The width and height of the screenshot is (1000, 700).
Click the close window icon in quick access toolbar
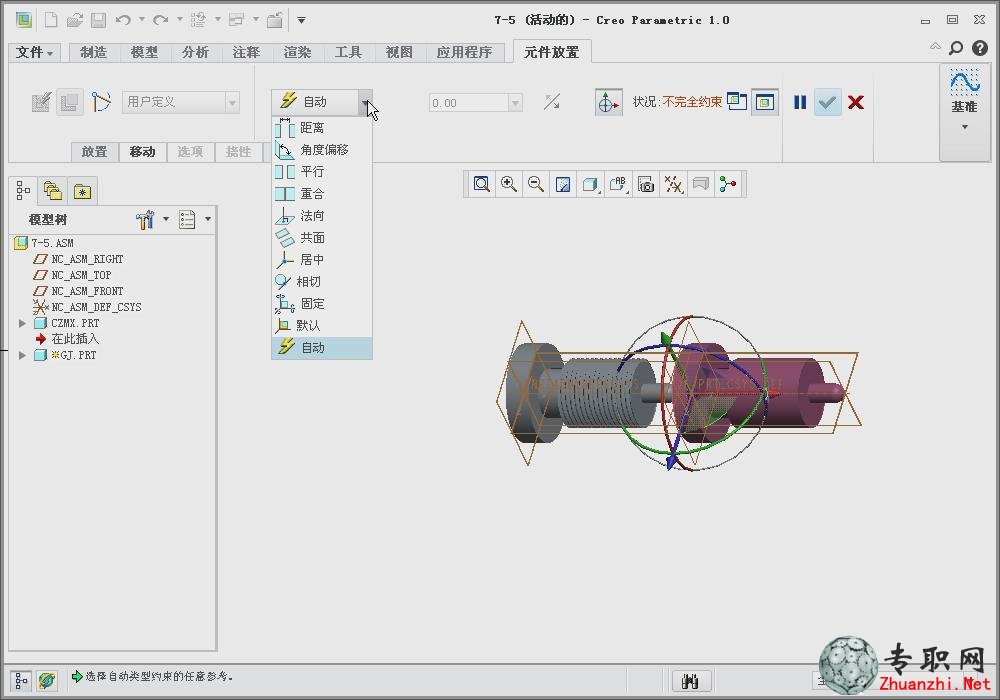tap(275, 20)
